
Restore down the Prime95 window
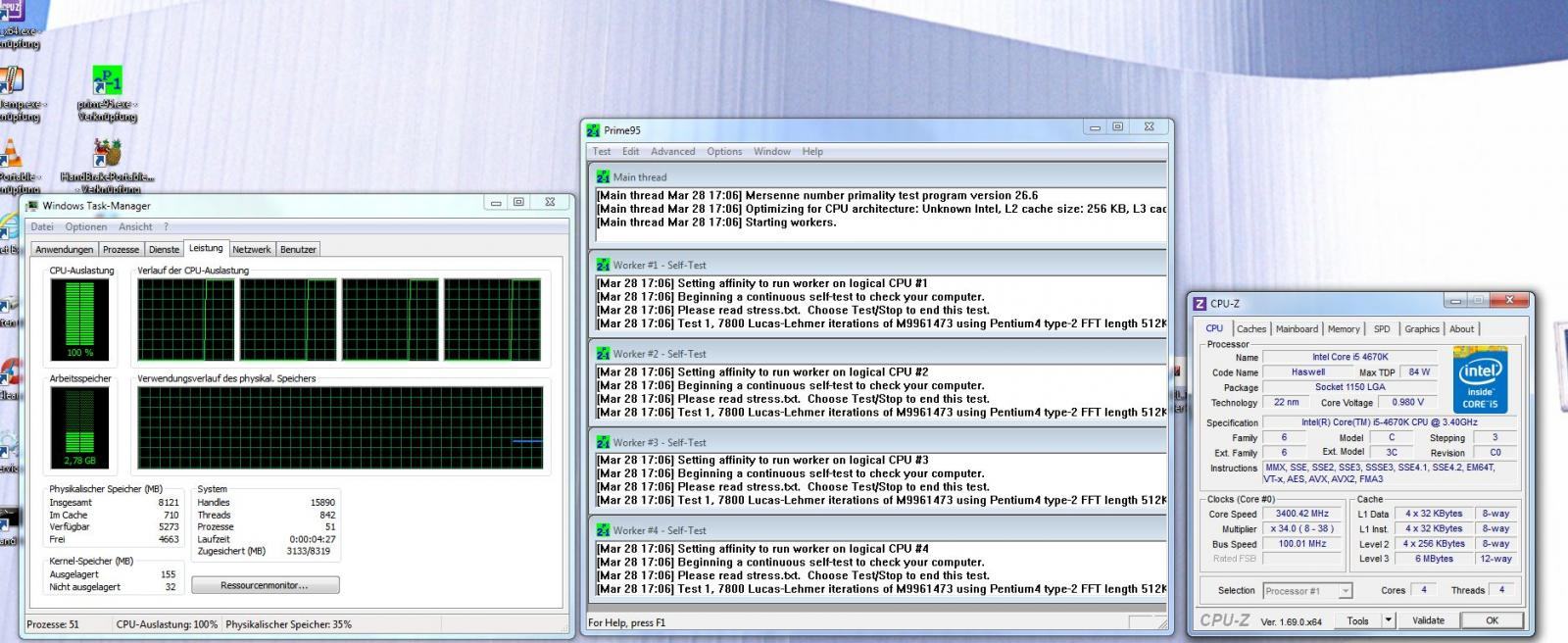[1117, 127]
